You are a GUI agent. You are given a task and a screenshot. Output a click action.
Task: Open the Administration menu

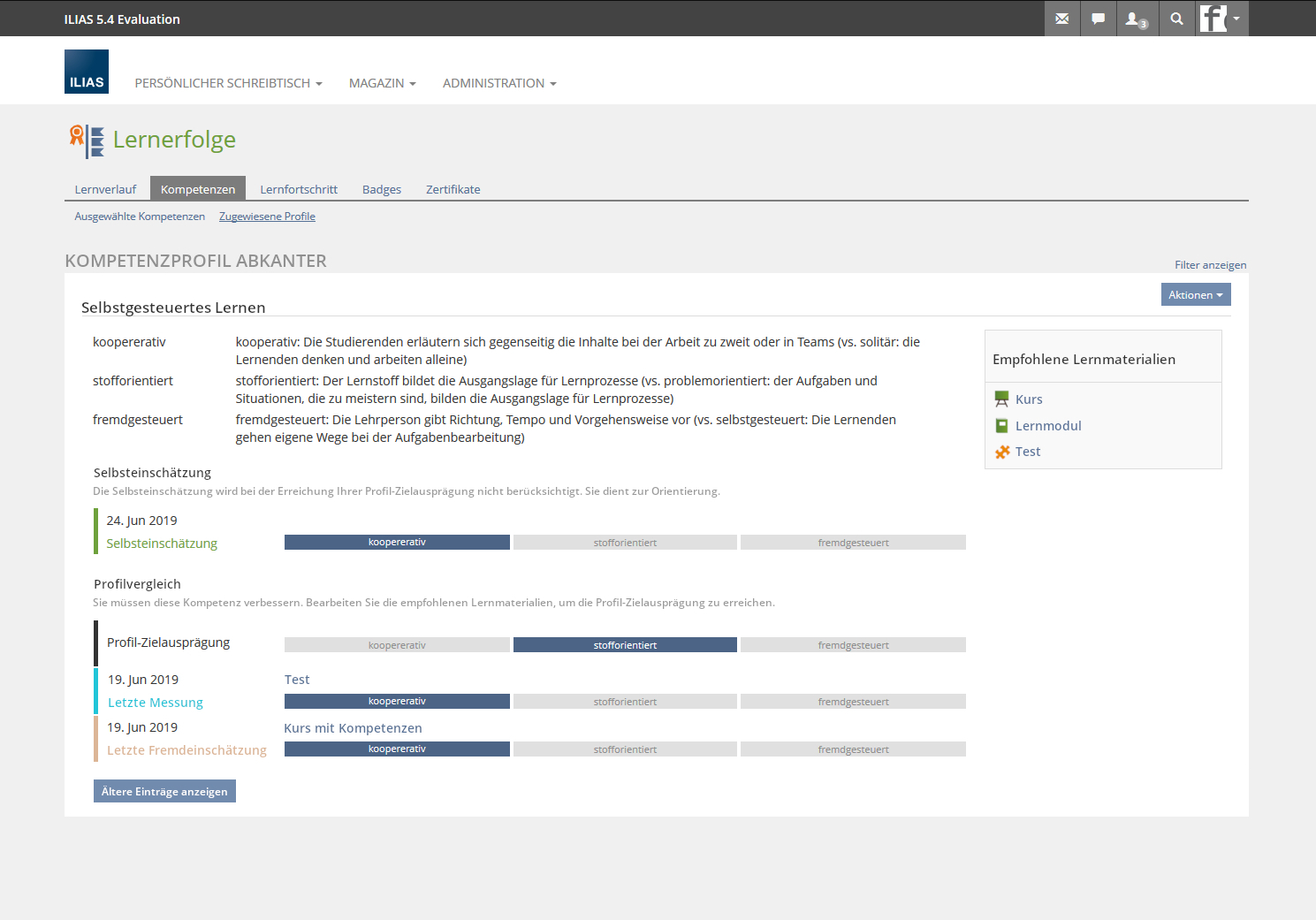[x=499, y=83]
